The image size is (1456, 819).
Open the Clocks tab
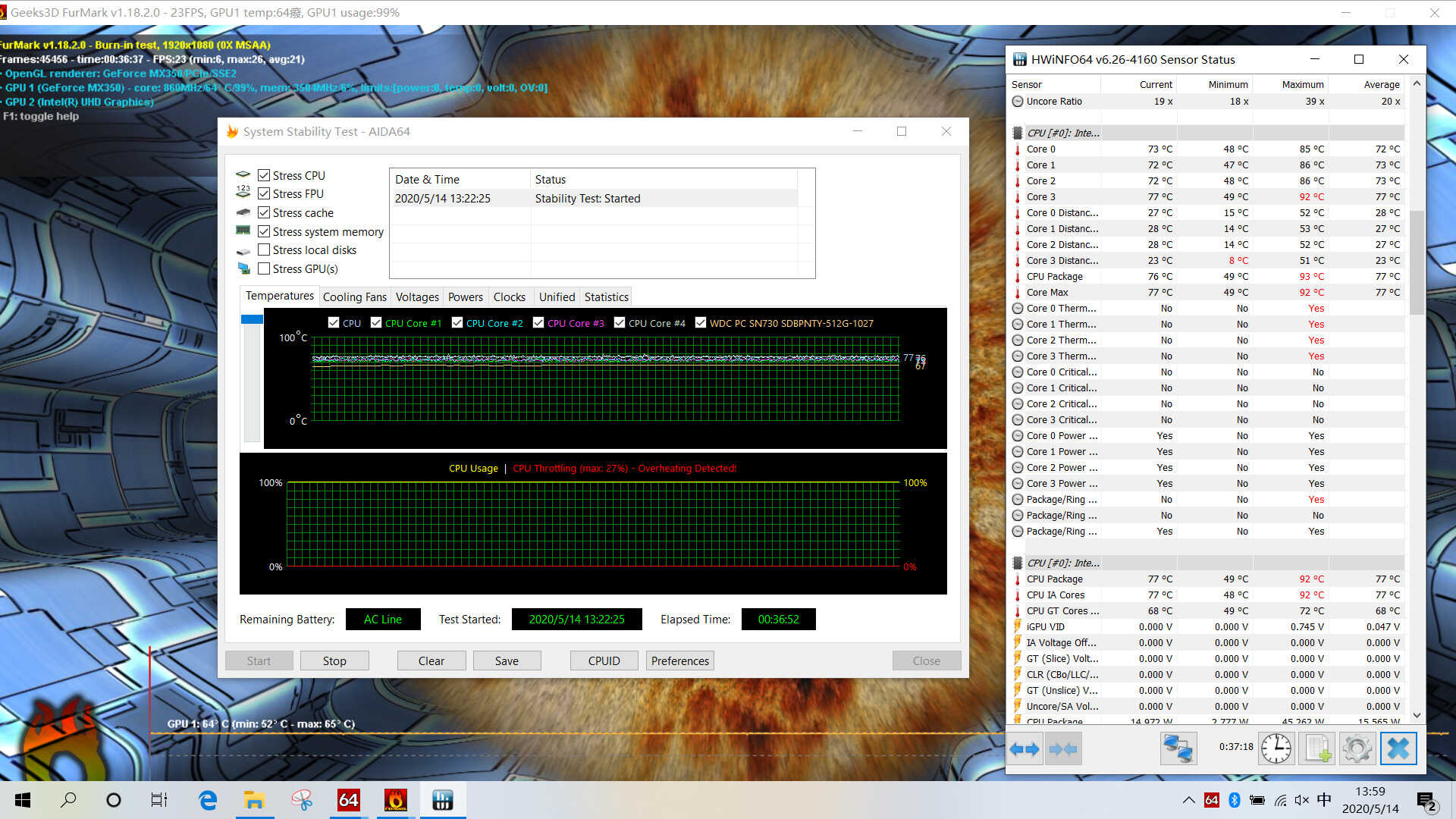509,297
